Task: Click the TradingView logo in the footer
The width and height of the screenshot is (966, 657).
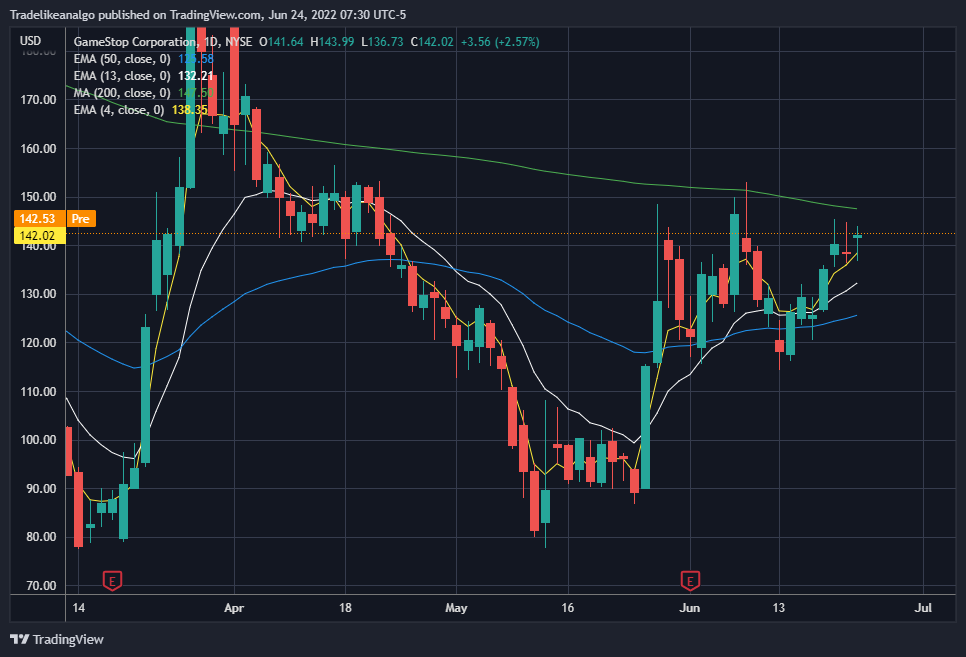Action: 57,640
